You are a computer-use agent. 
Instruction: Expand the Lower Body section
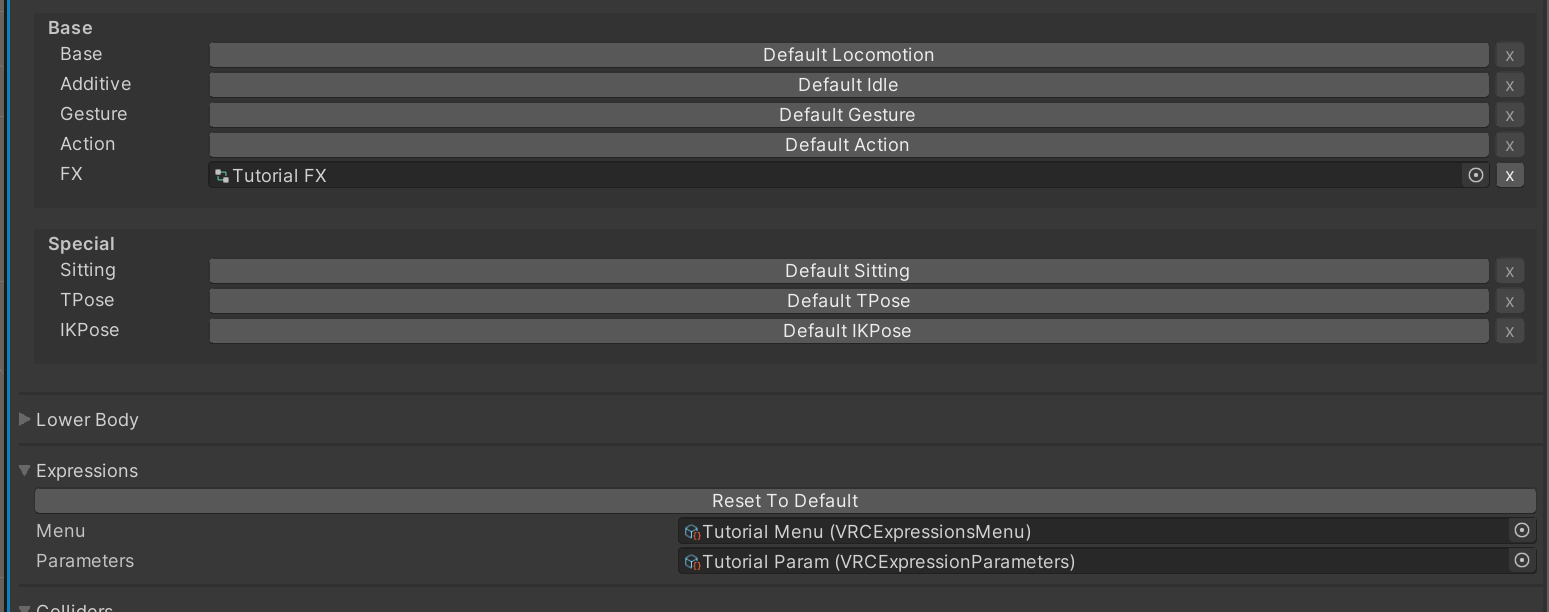point(25,420)
